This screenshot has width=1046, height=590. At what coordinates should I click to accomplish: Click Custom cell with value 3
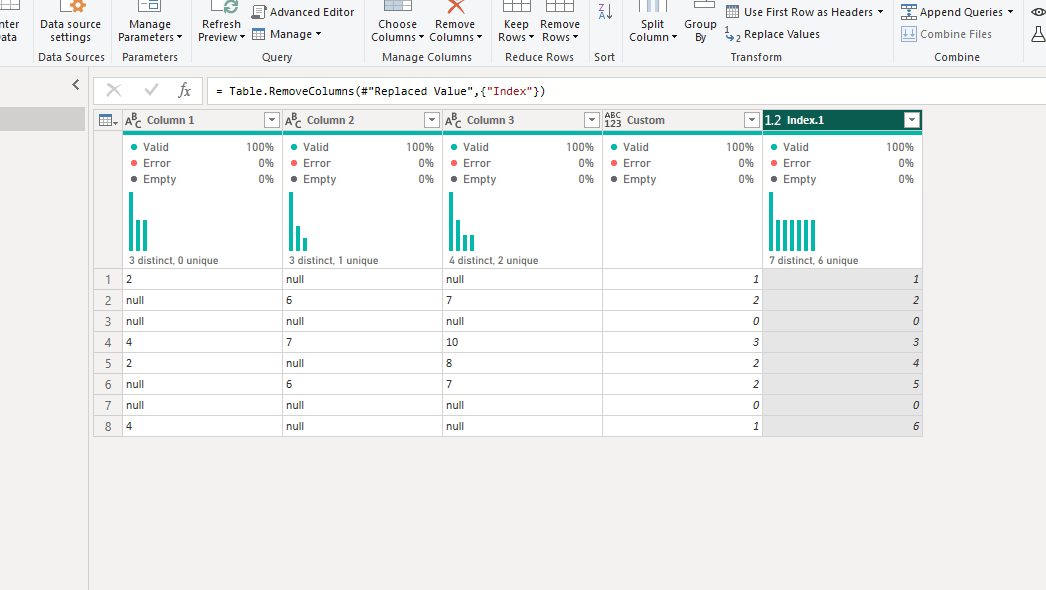(682, 342)
